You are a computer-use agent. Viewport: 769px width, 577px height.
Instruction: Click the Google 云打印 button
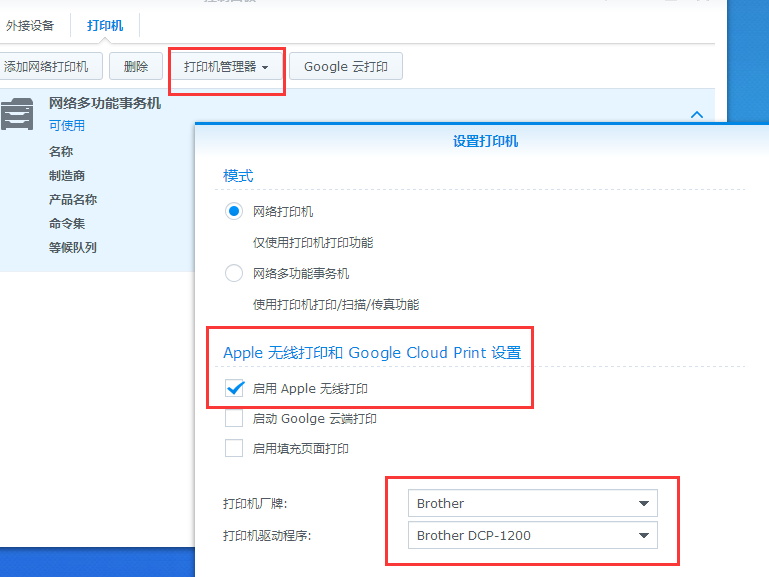(x=346, y=67)
